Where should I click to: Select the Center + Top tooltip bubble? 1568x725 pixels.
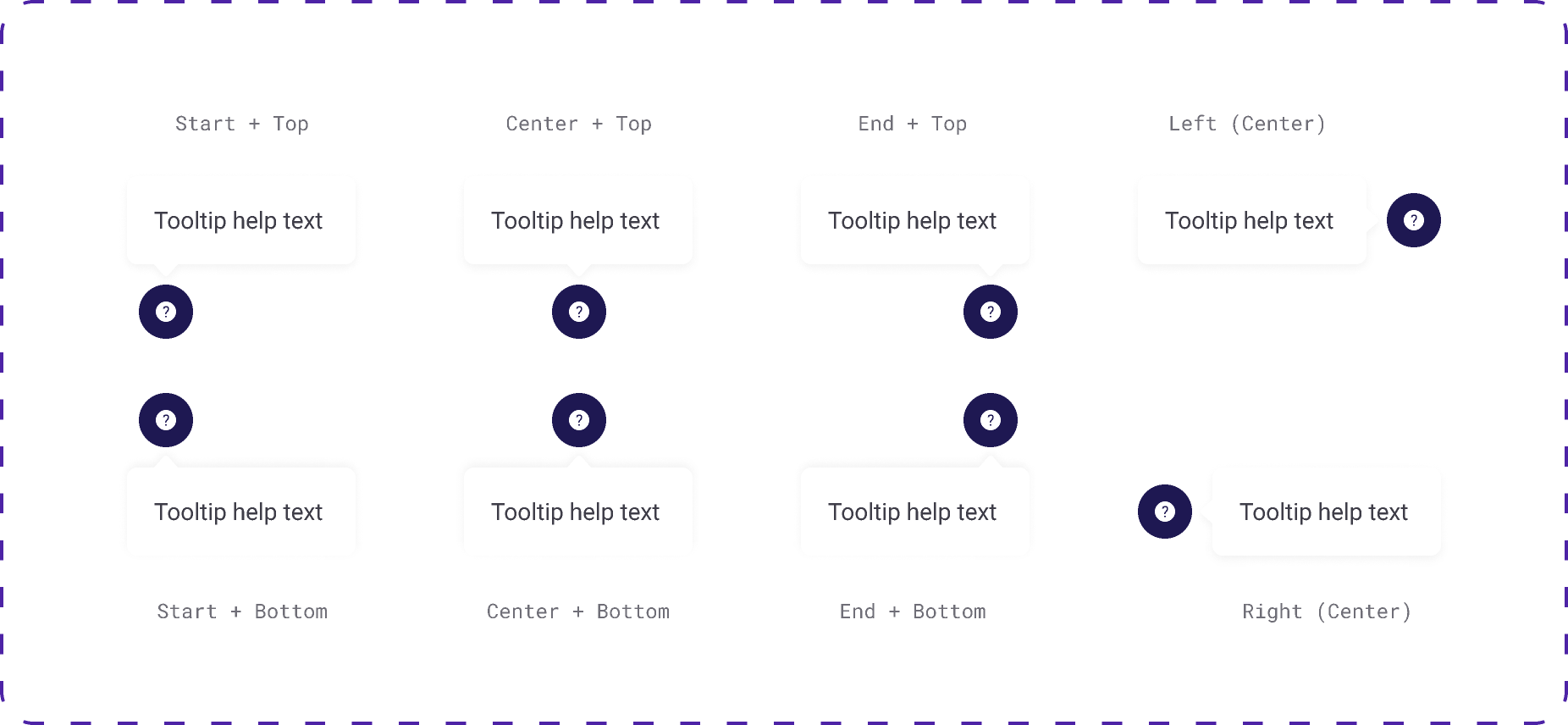click(x=577, y=220)
